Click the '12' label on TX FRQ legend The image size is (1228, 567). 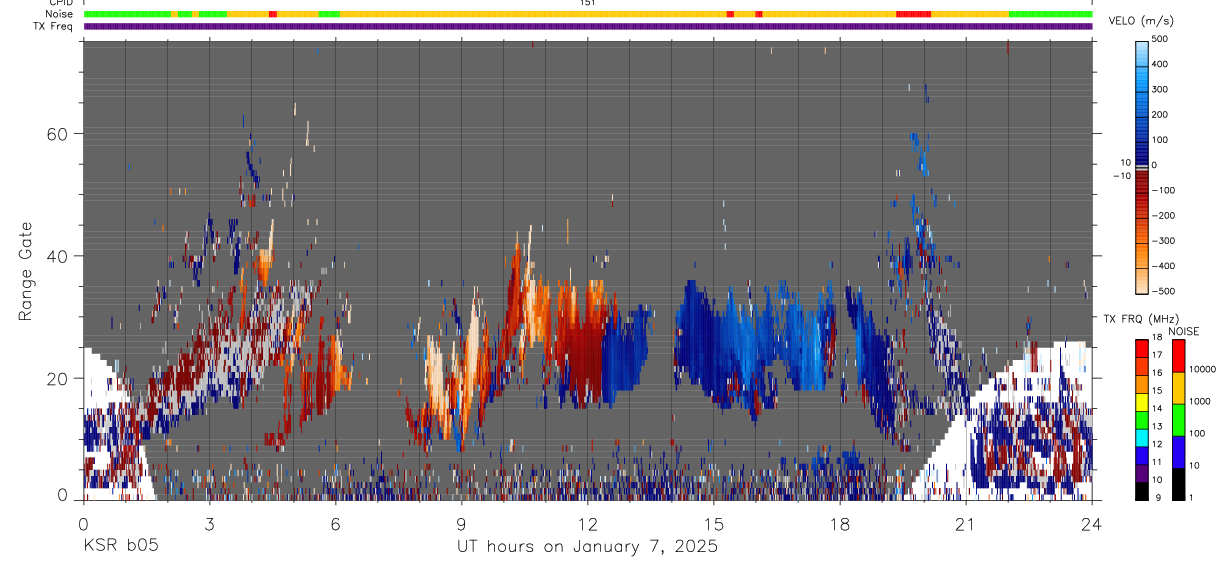tap(1157, 444)
